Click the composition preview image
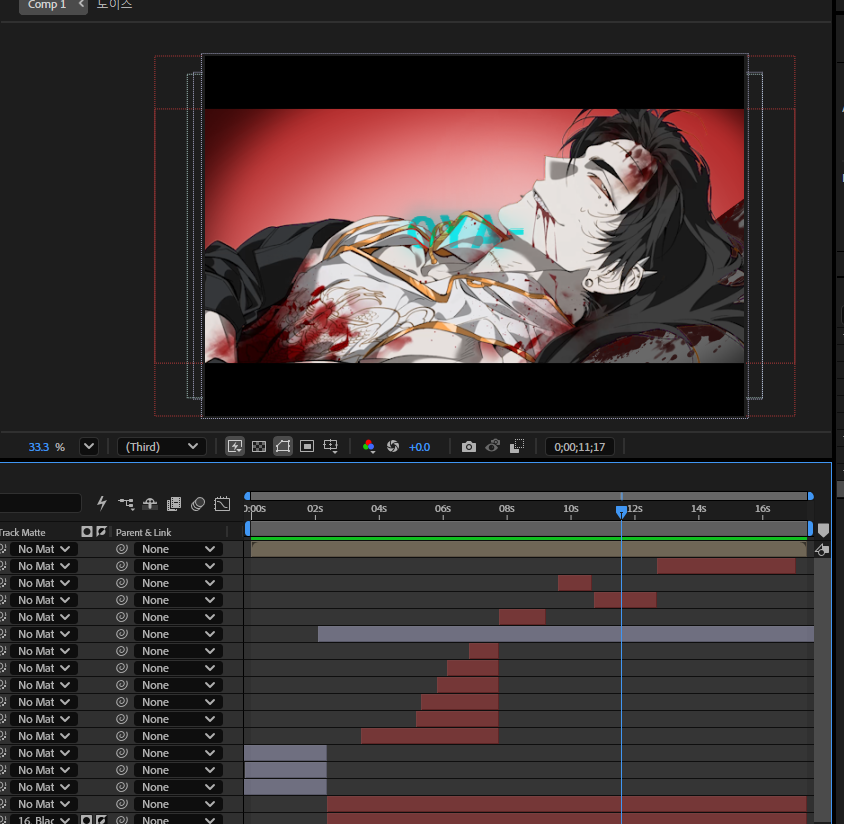This screenshot has width=844, height=824. [x=474, y=236]
